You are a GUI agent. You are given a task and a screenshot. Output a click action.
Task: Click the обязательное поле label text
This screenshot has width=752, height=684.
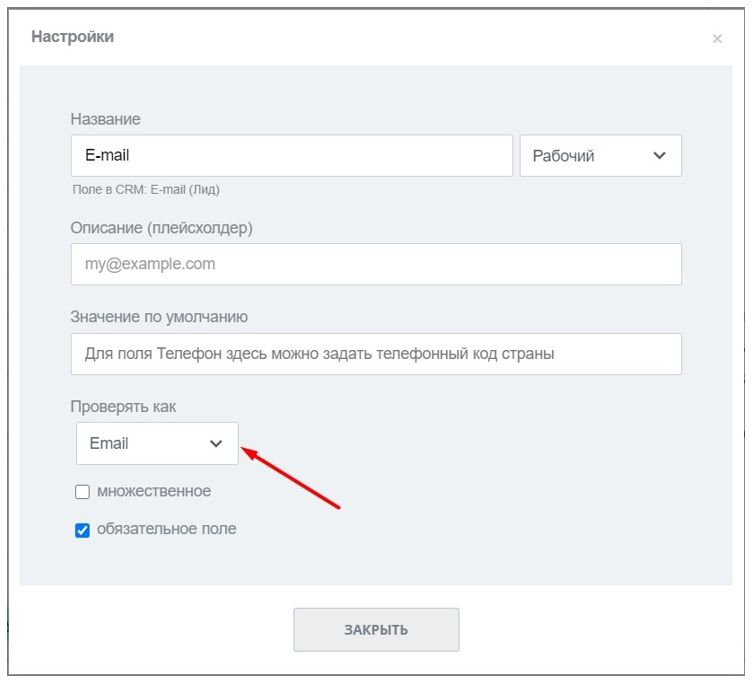click(x=166, y=528)
